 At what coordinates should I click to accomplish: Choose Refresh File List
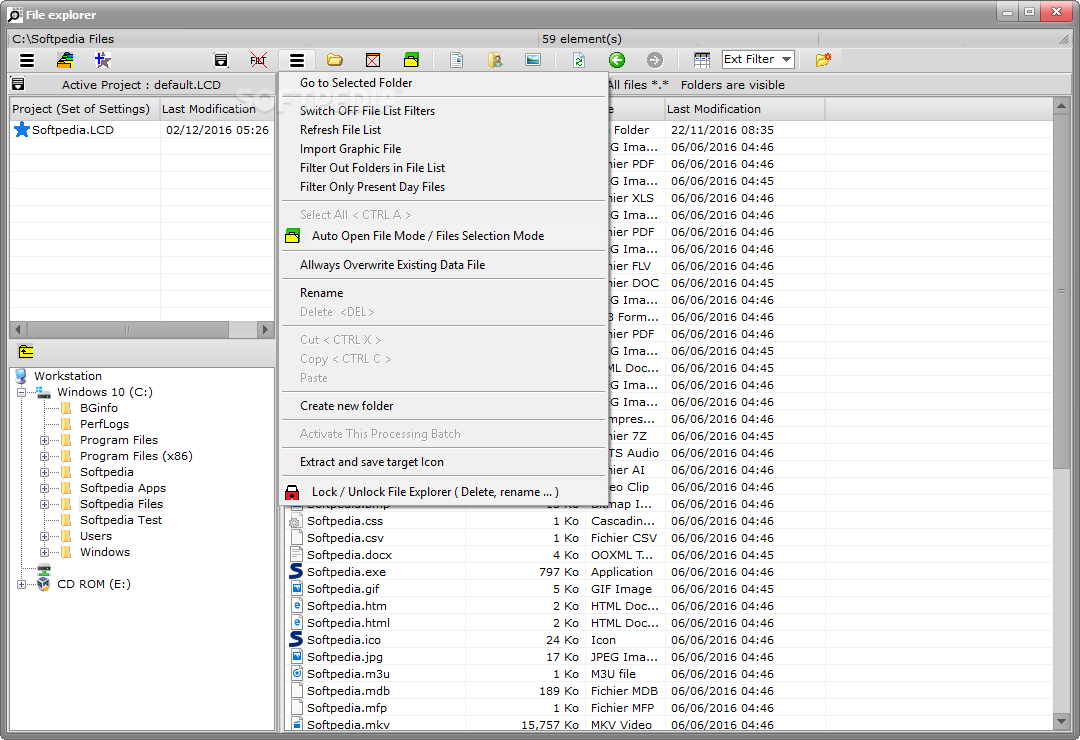(340, 130)
